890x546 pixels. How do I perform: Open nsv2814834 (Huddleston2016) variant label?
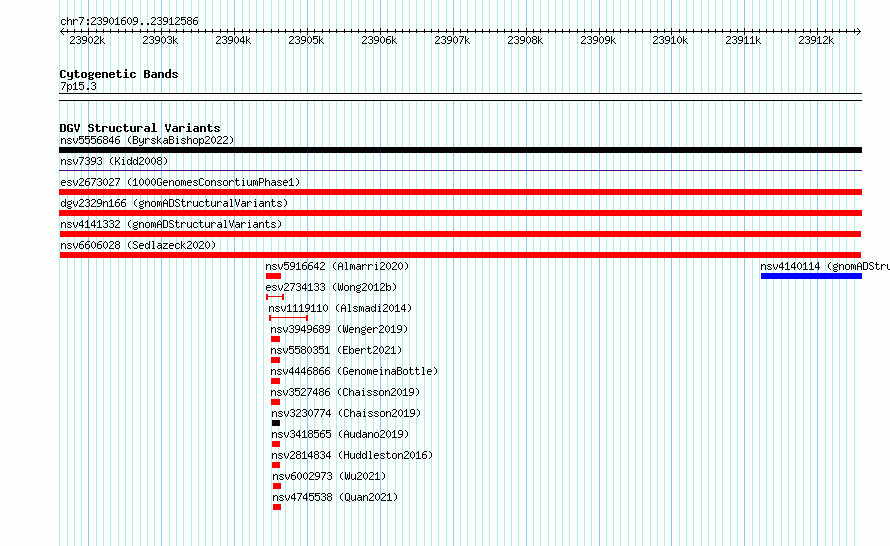click(x=352, y=455)
